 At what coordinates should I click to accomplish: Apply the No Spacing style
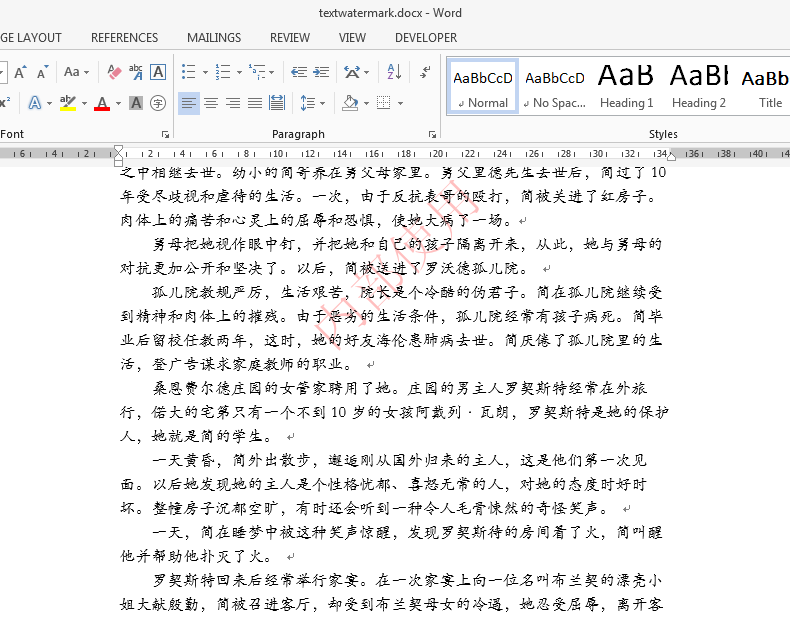coord(555,86)
